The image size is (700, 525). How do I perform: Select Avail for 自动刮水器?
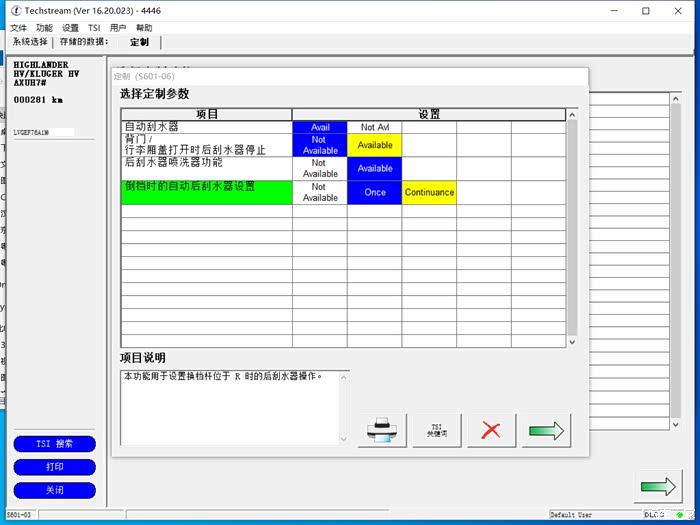tap(319, 127)
